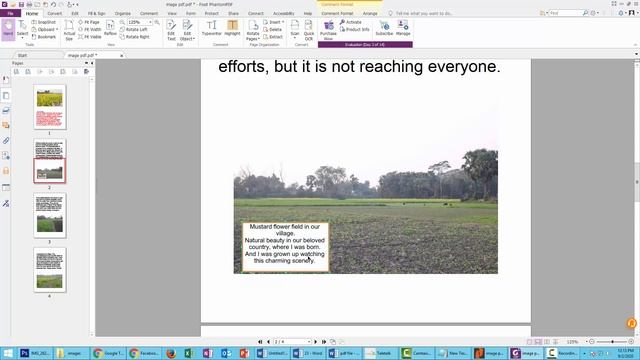Go to the first page
Image resolution: width=640 pixels, height=360 pixels.
[x=260, y=342]
